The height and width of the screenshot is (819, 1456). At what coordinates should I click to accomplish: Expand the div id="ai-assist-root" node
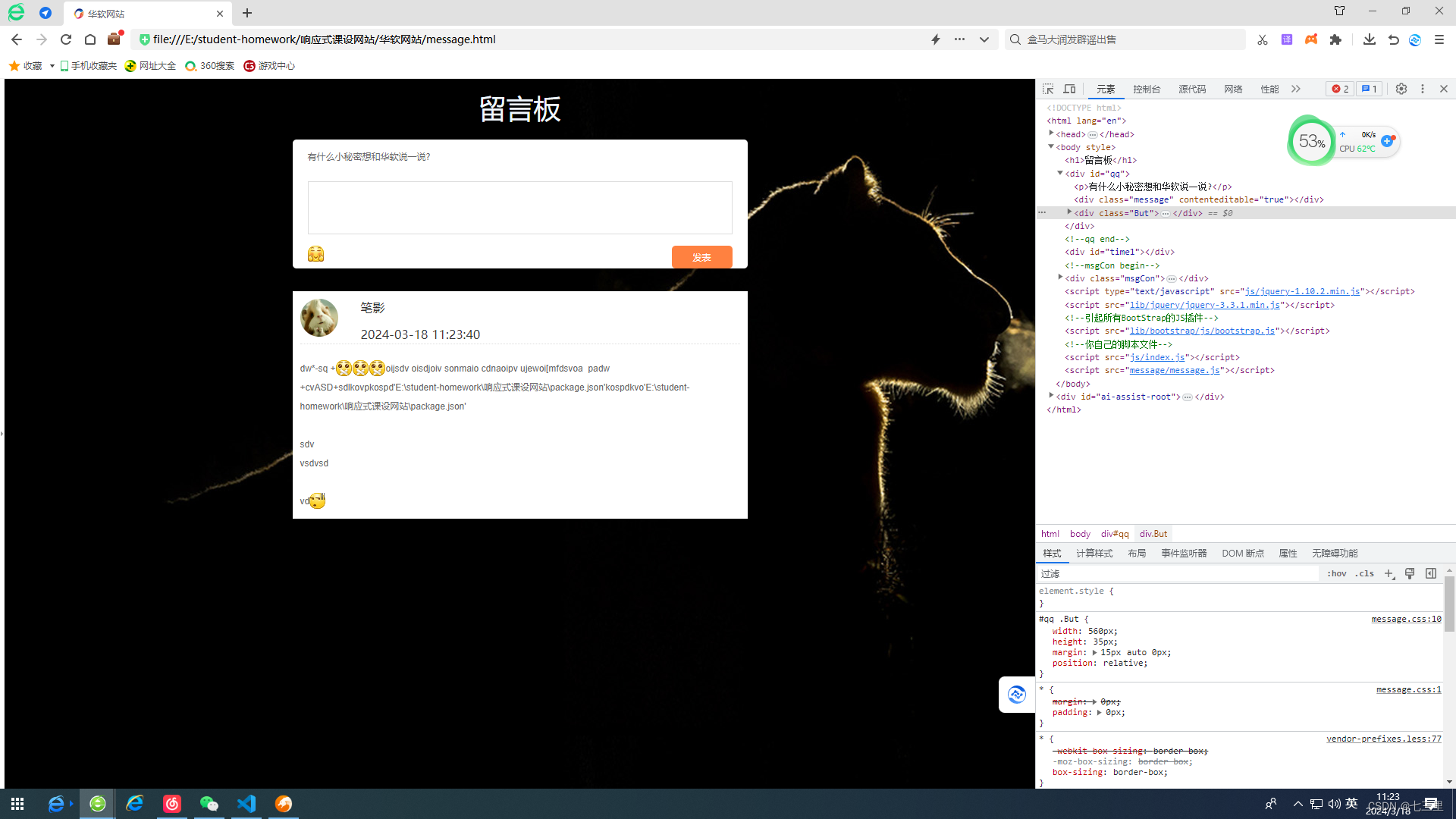point(1051,396)
